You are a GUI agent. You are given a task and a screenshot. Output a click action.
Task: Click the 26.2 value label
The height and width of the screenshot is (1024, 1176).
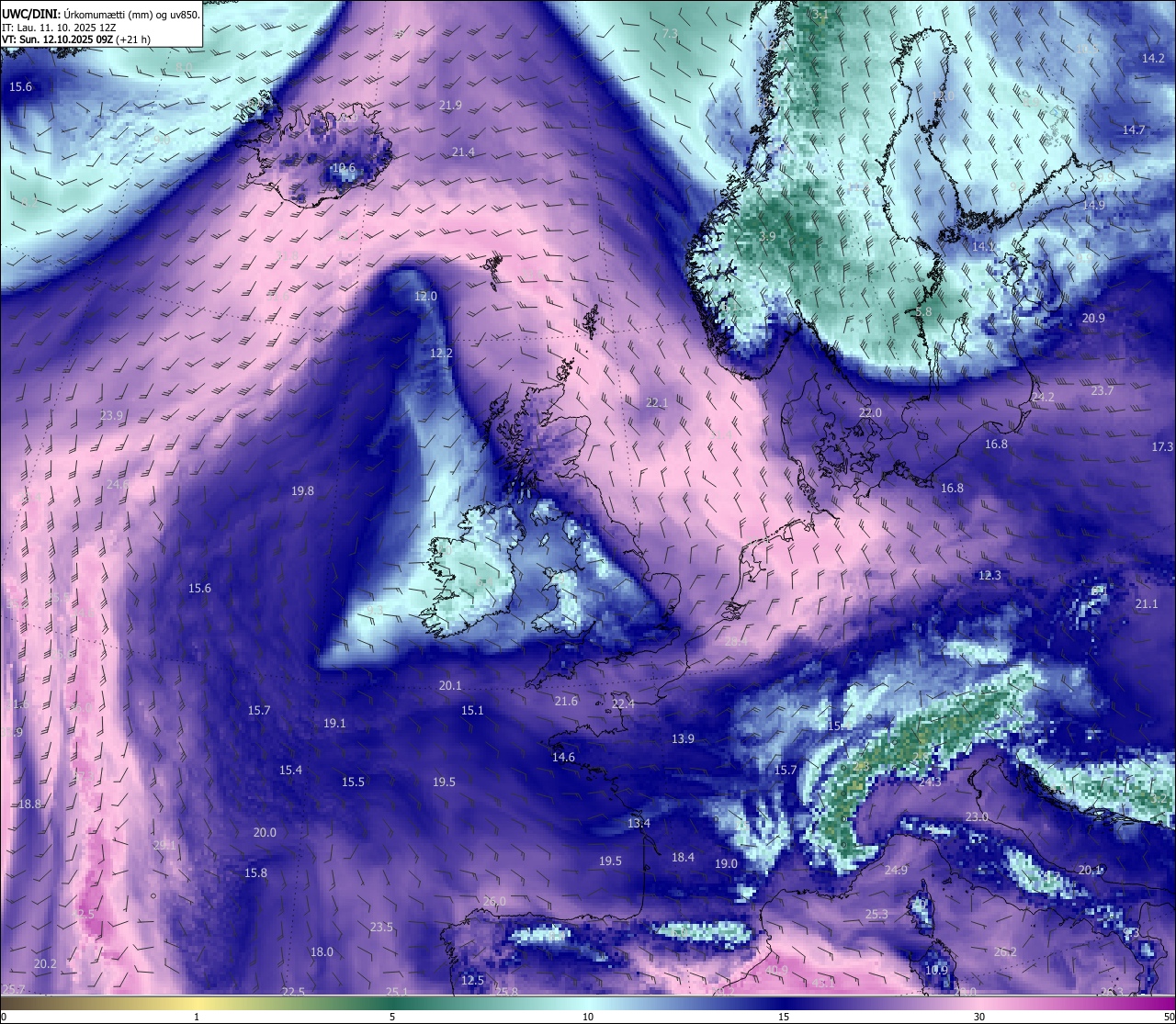click(x=1005, y=952)
